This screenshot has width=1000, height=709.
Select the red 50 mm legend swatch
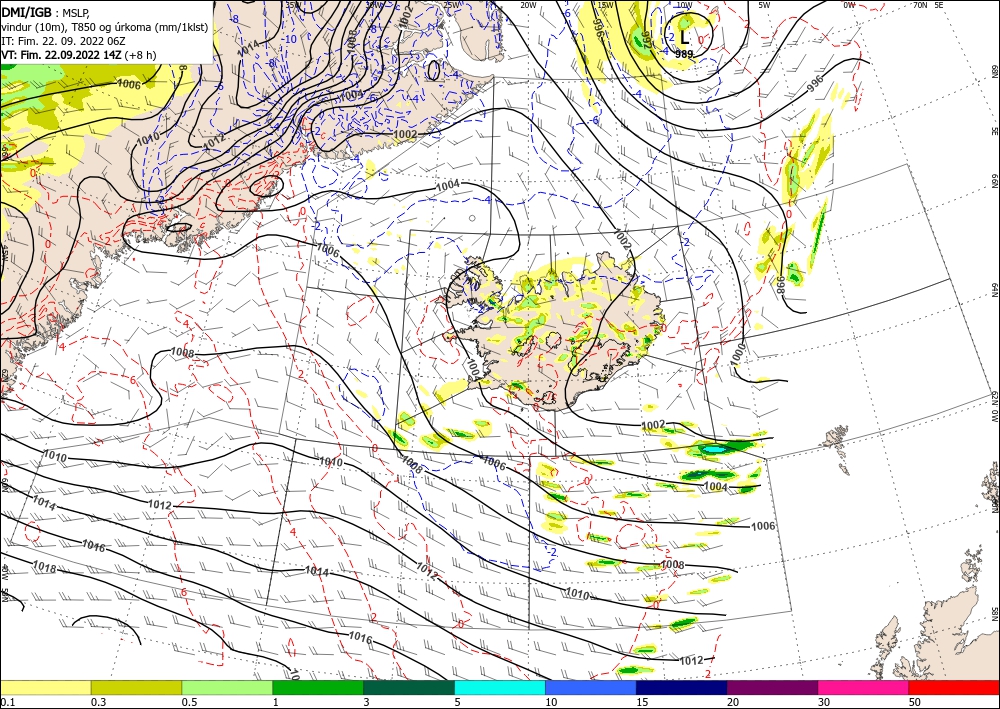tap(954, 687)
